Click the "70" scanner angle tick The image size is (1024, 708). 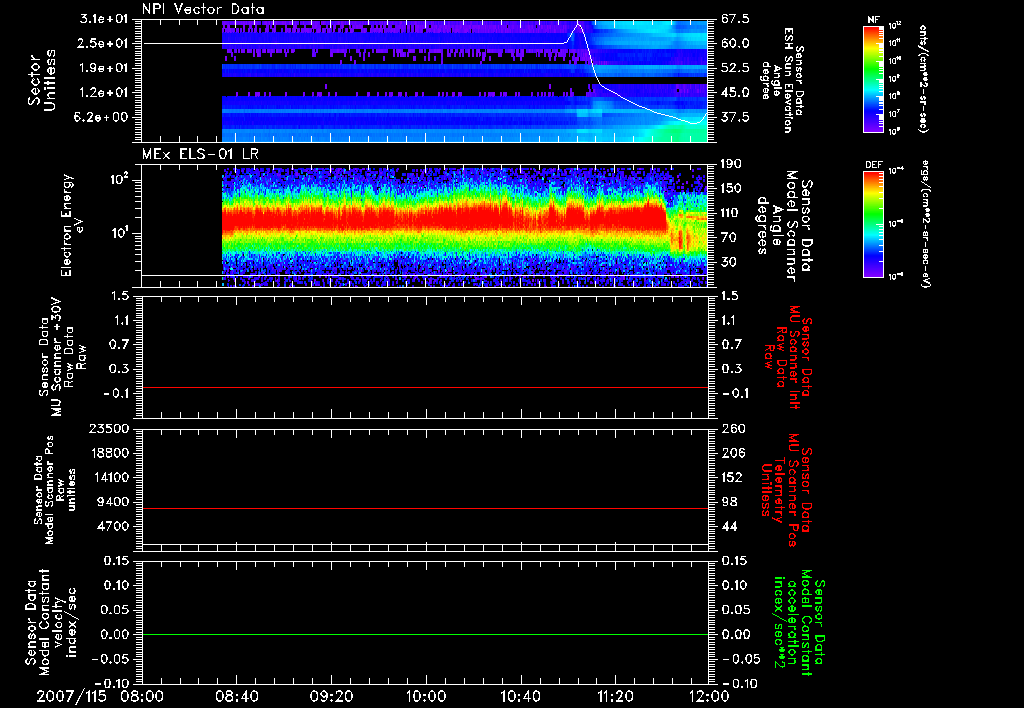pyautogui.click(x=728, y=238)
